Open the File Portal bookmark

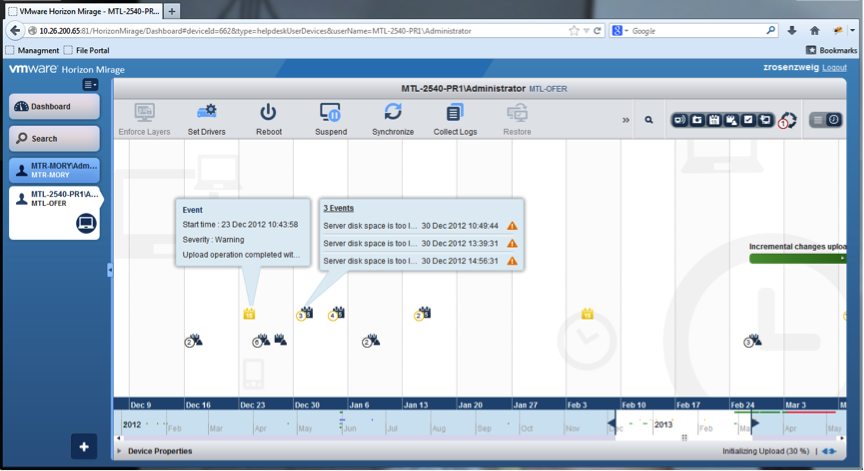click(x=87, y=50)
